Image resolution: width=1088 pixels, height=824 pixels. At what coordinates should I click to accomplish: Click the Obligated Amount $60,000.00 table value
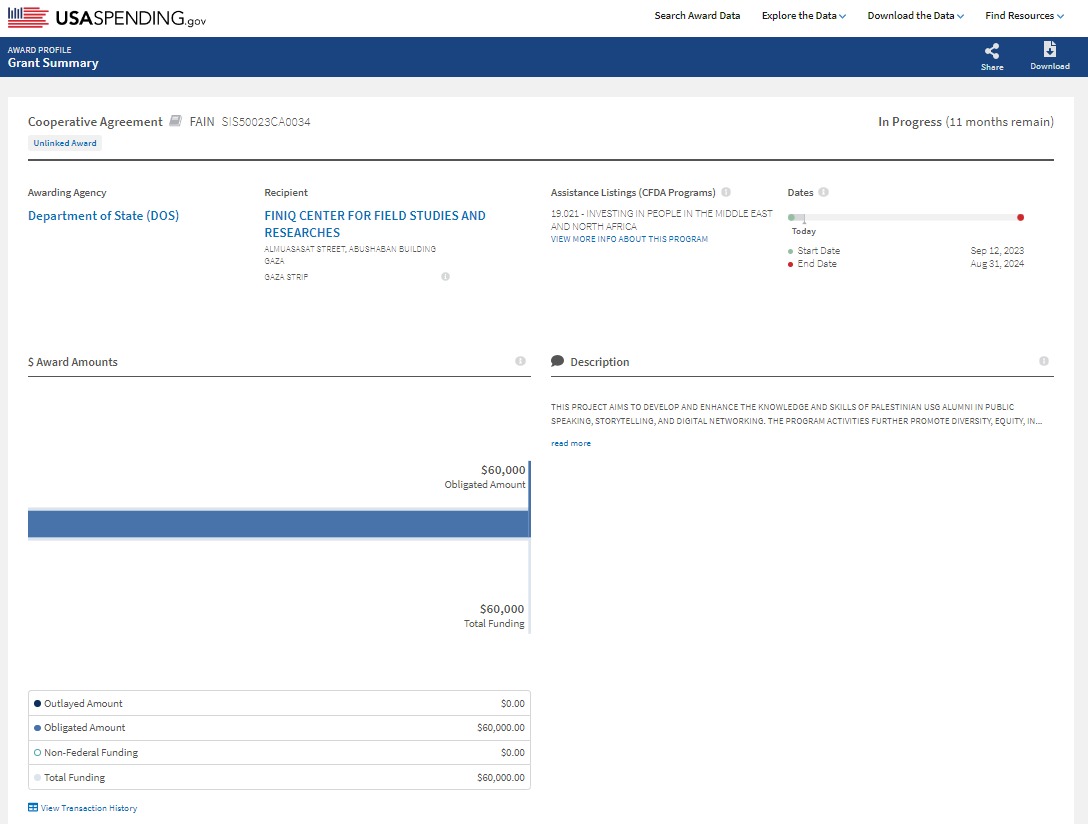(x=501, y=728)
